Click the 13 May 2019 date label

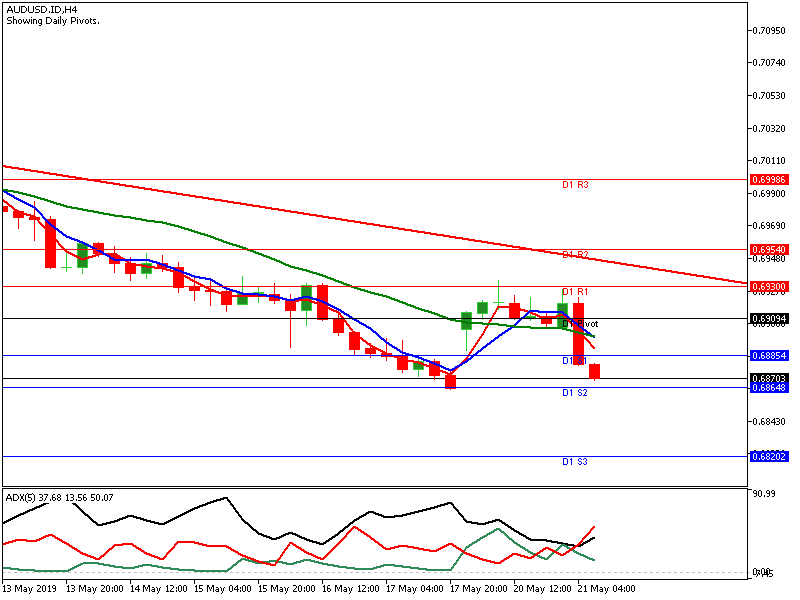point(32,589)
